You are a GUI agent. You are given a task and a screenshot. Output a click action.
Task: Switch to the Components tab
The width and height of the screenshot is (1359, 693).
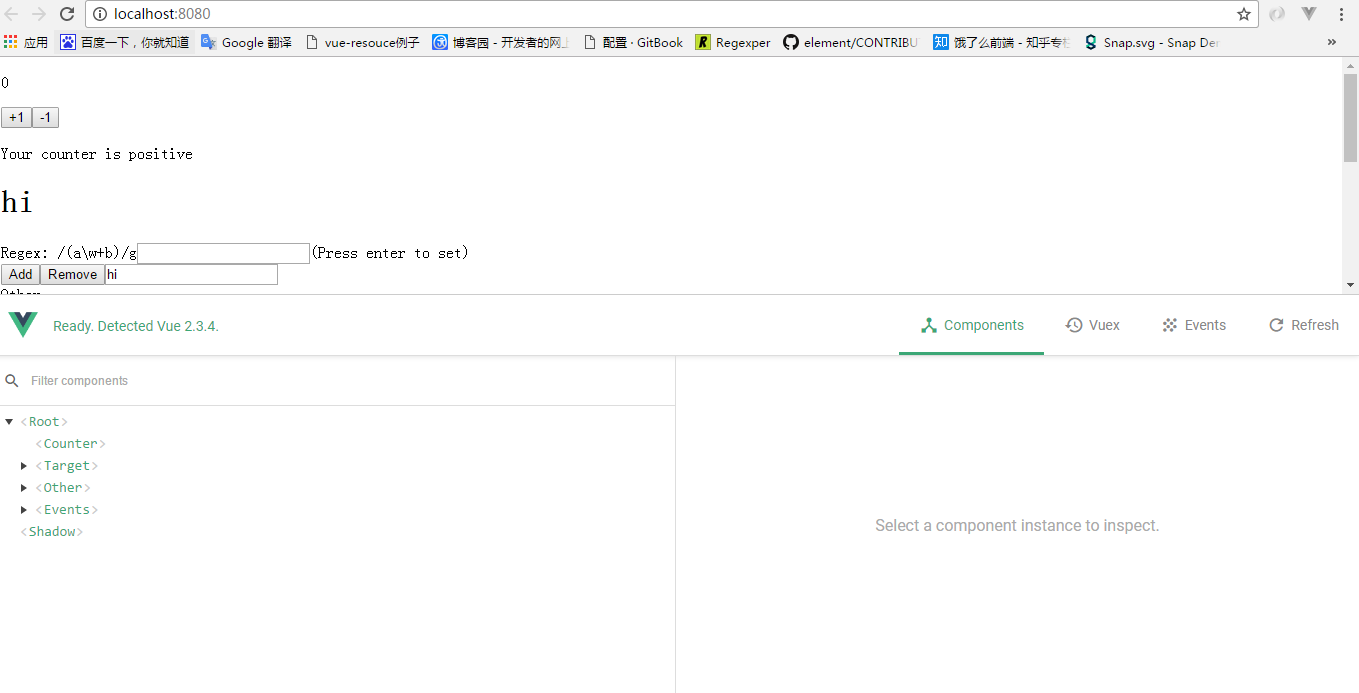972,325
